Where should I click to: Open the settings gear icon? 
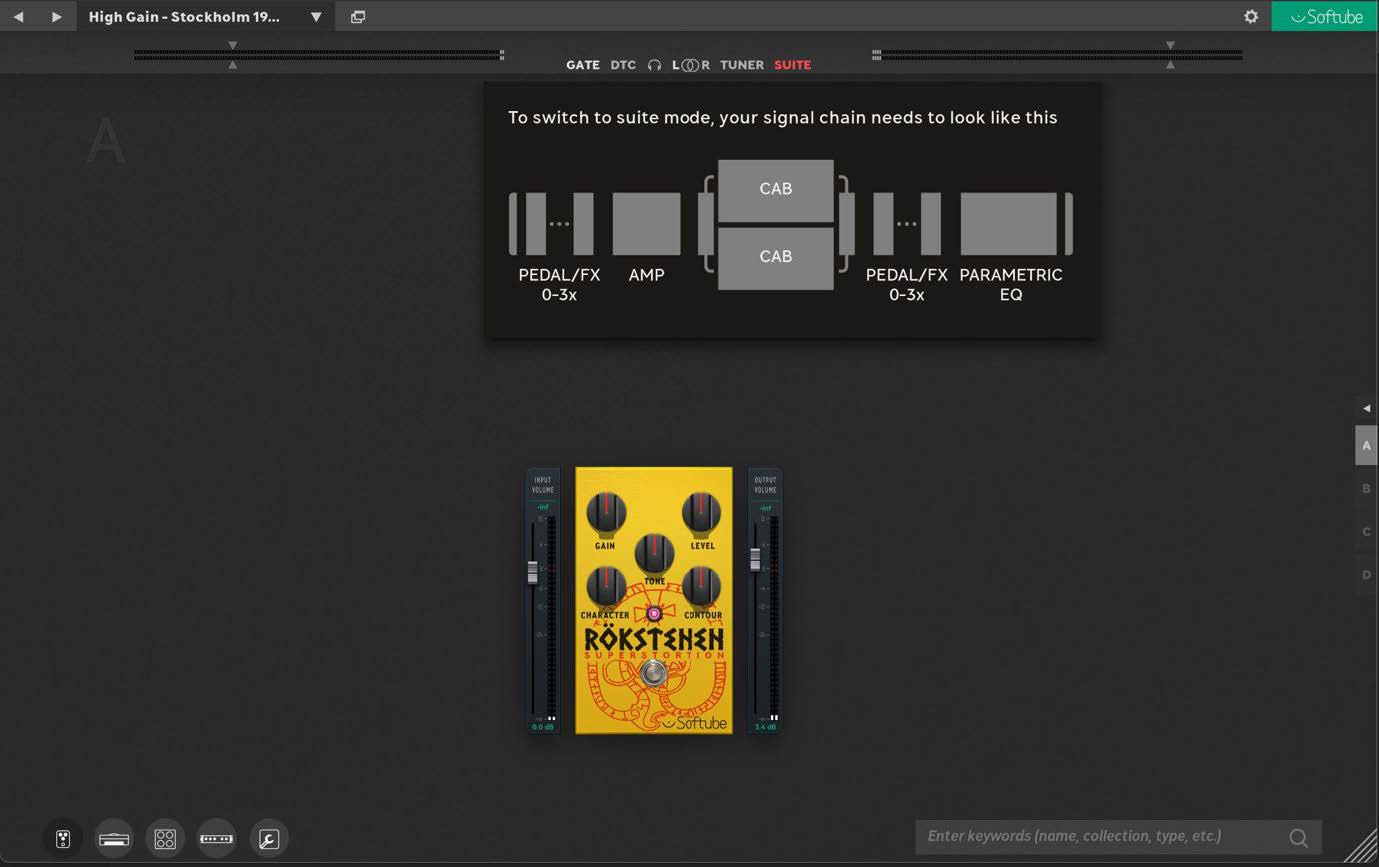point(1251,16)
